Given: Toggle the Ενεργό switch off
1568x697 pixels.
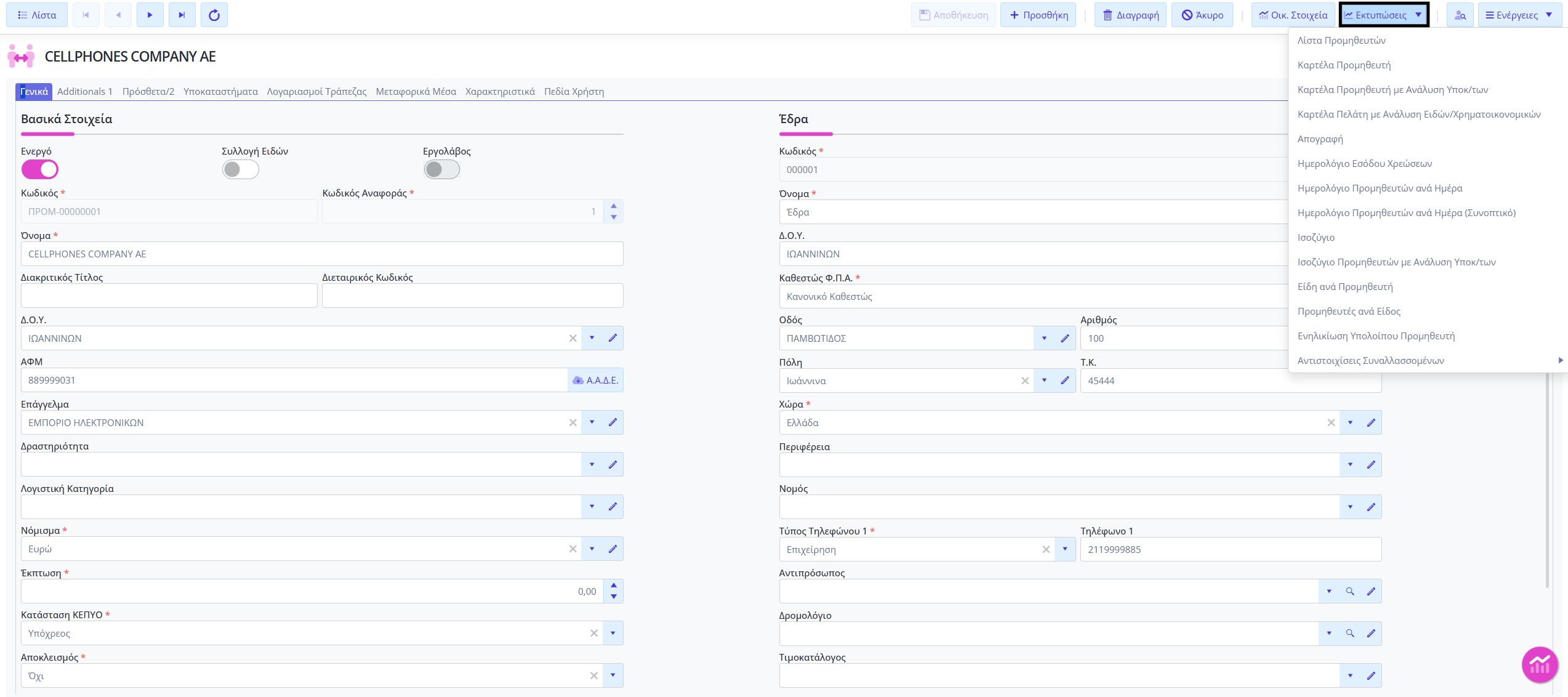Looking at the screenshot, I should (x=40, y=169).
